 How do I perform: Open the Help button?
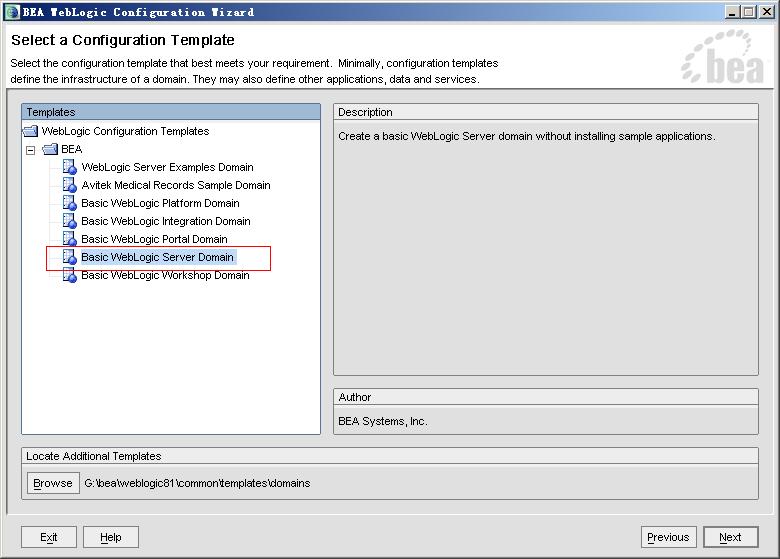[x=110, y=537]
